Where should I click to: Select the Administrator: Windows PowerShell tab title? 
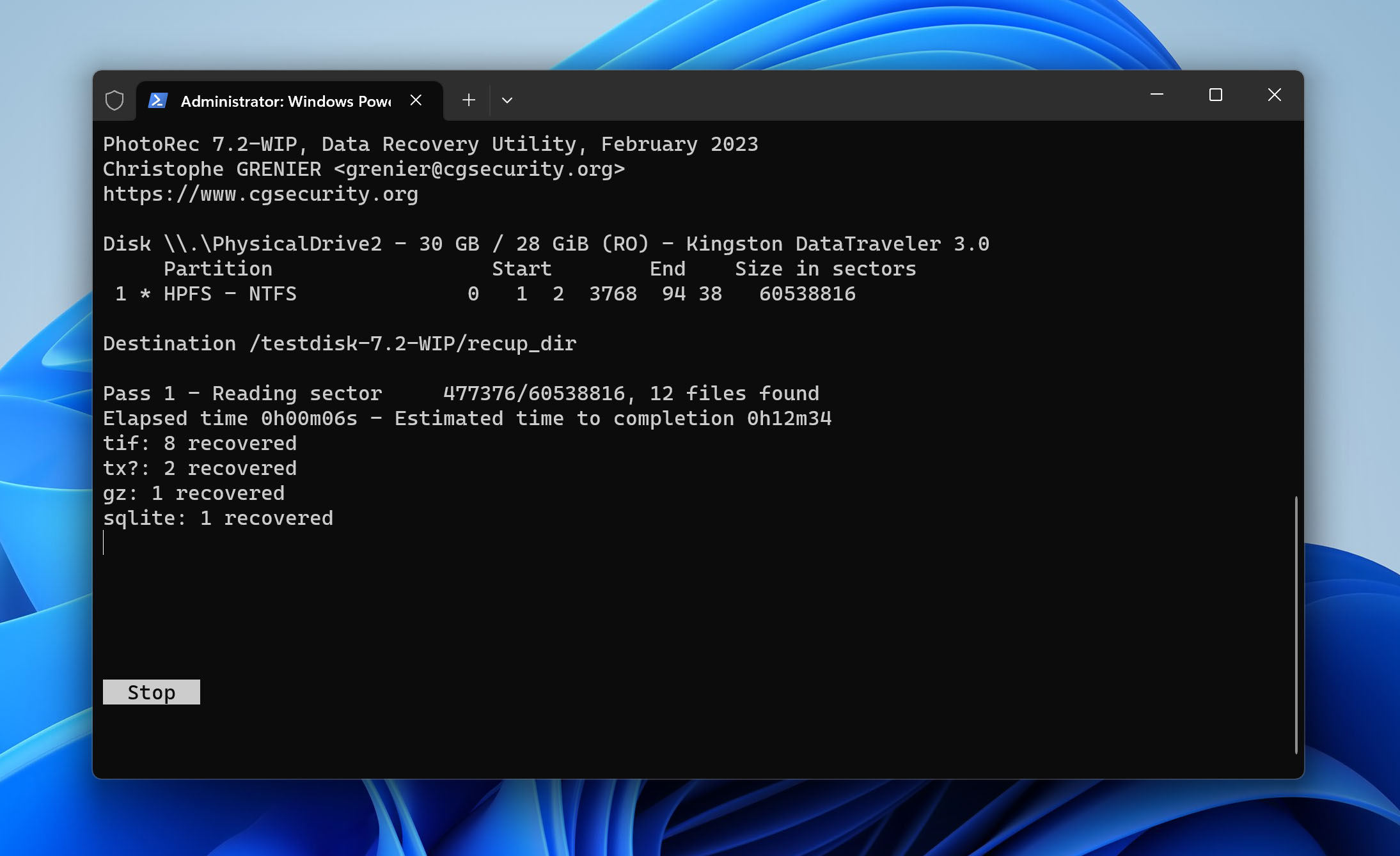coord(285,102)
